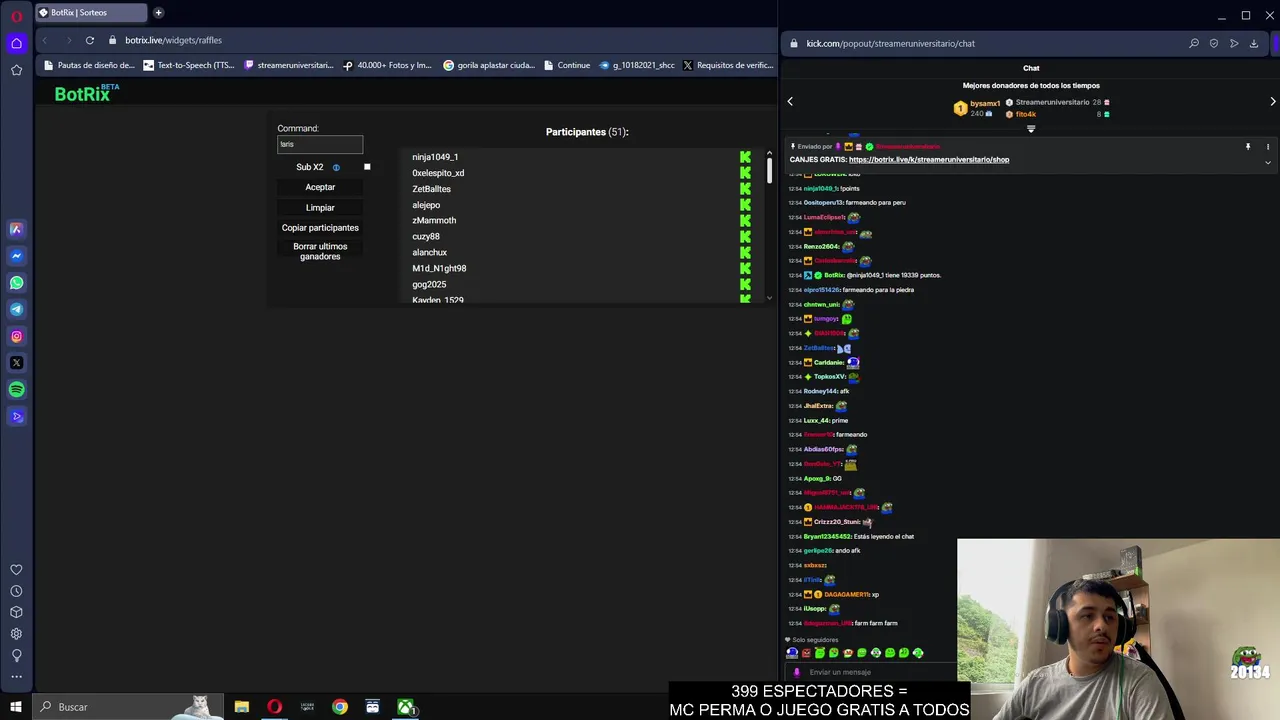The height and width of the screenshot is (720, 1280).
Task: Show previous donors leaderboard with left arrow
Action: pos(790,101)
